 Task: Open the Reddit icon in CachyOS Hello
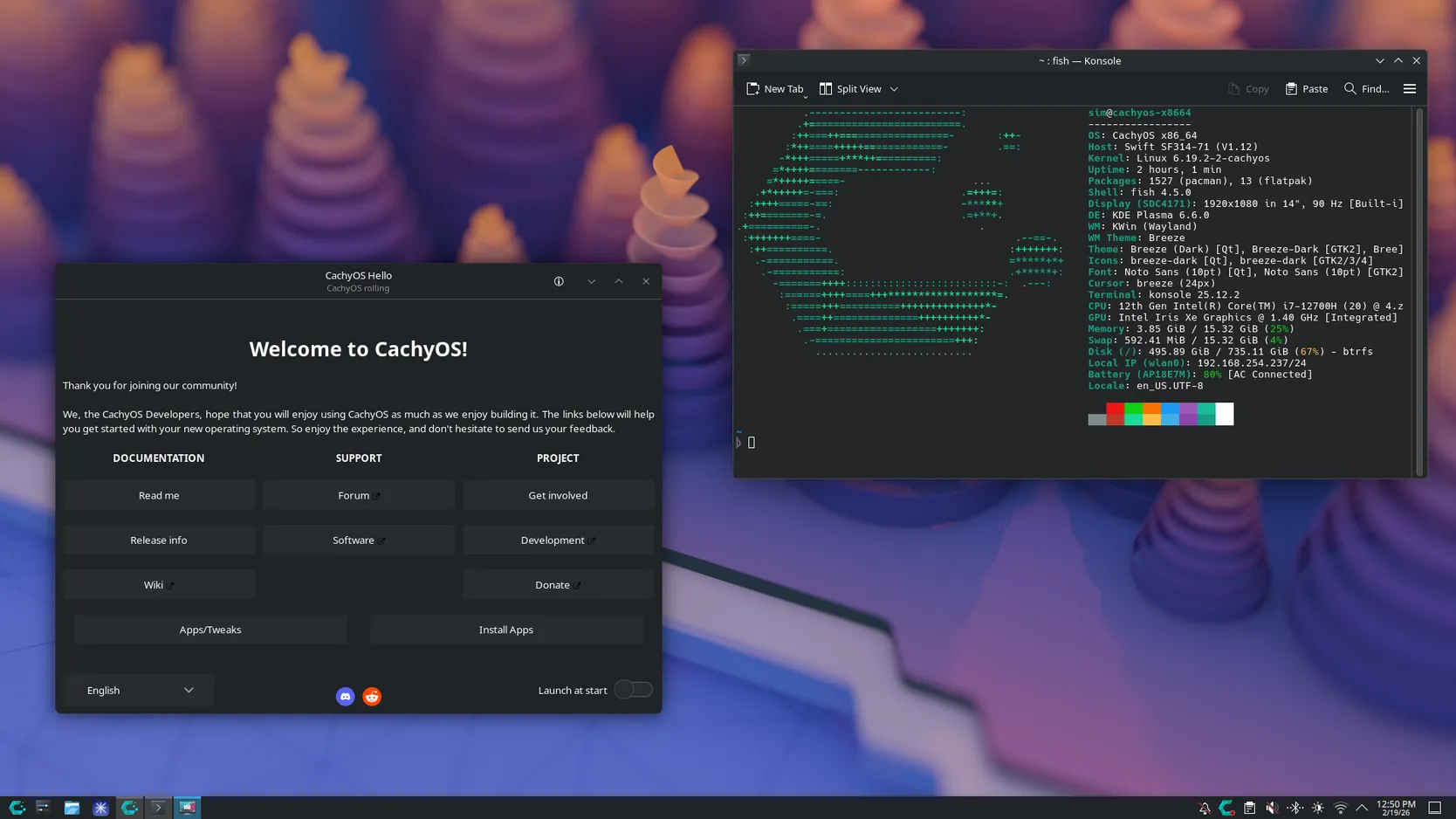click(x=372, y=696)
